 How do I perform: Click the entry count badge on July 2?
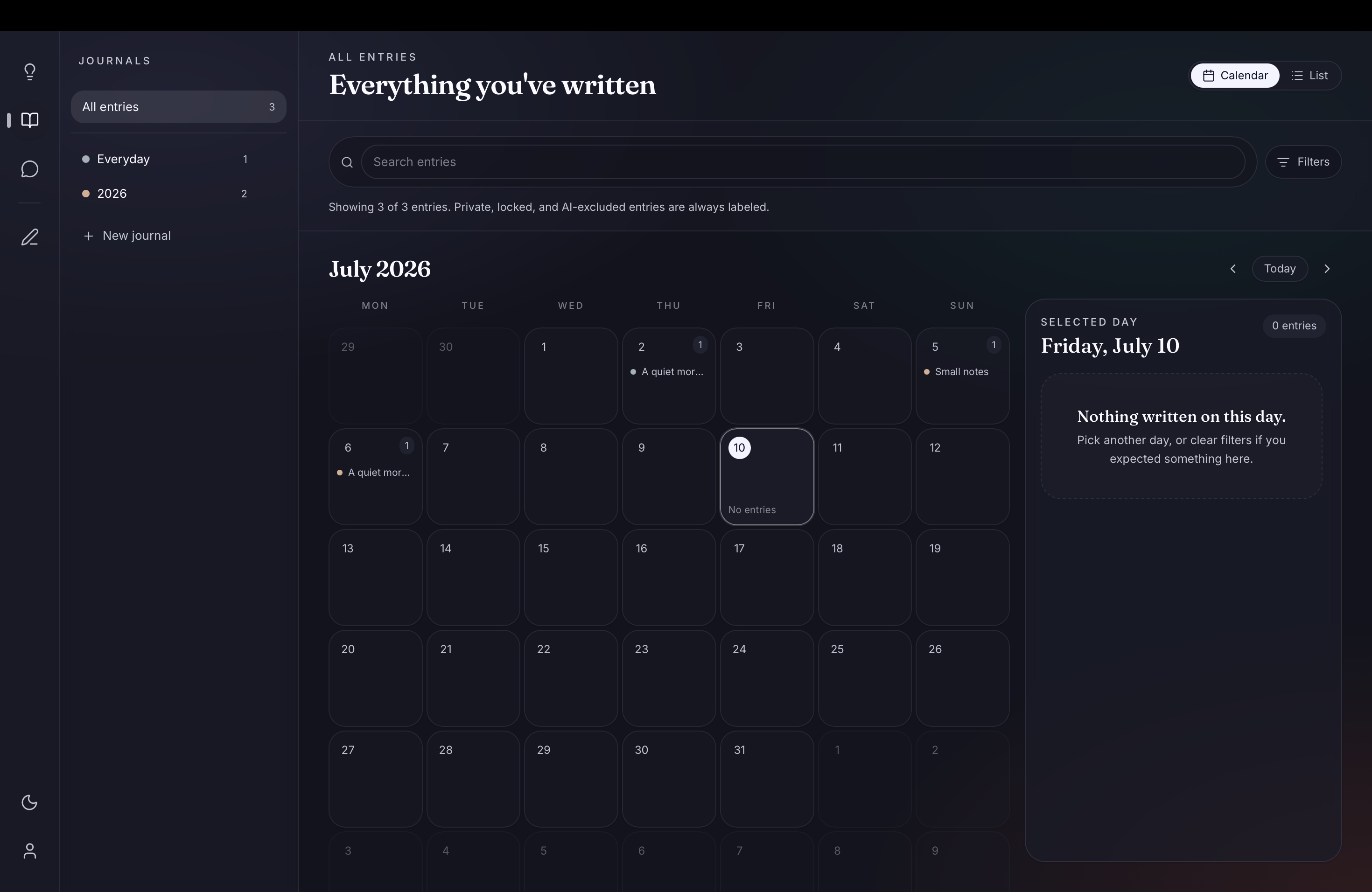[700, 345]
